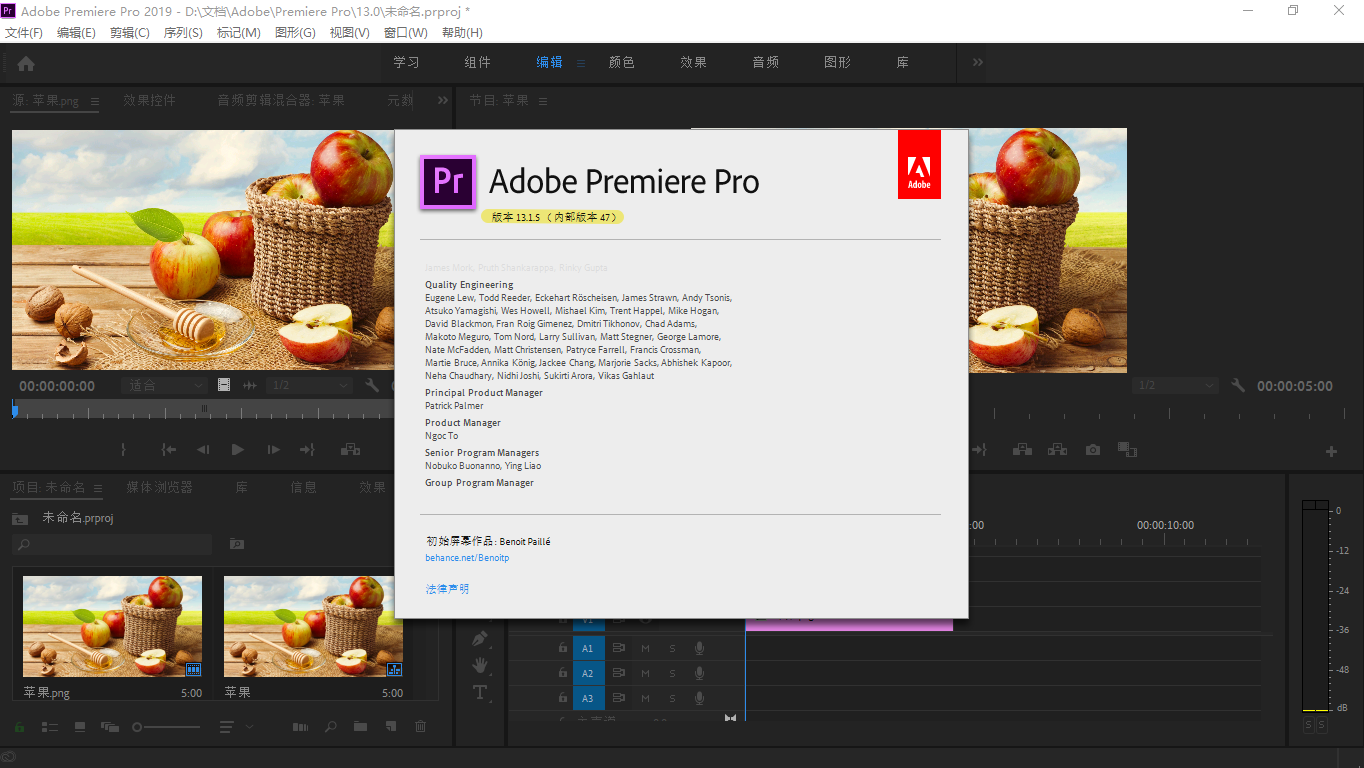Open 法律声明 link in About dialog
Screen dimensions: 1364x768
pos(447,589)
